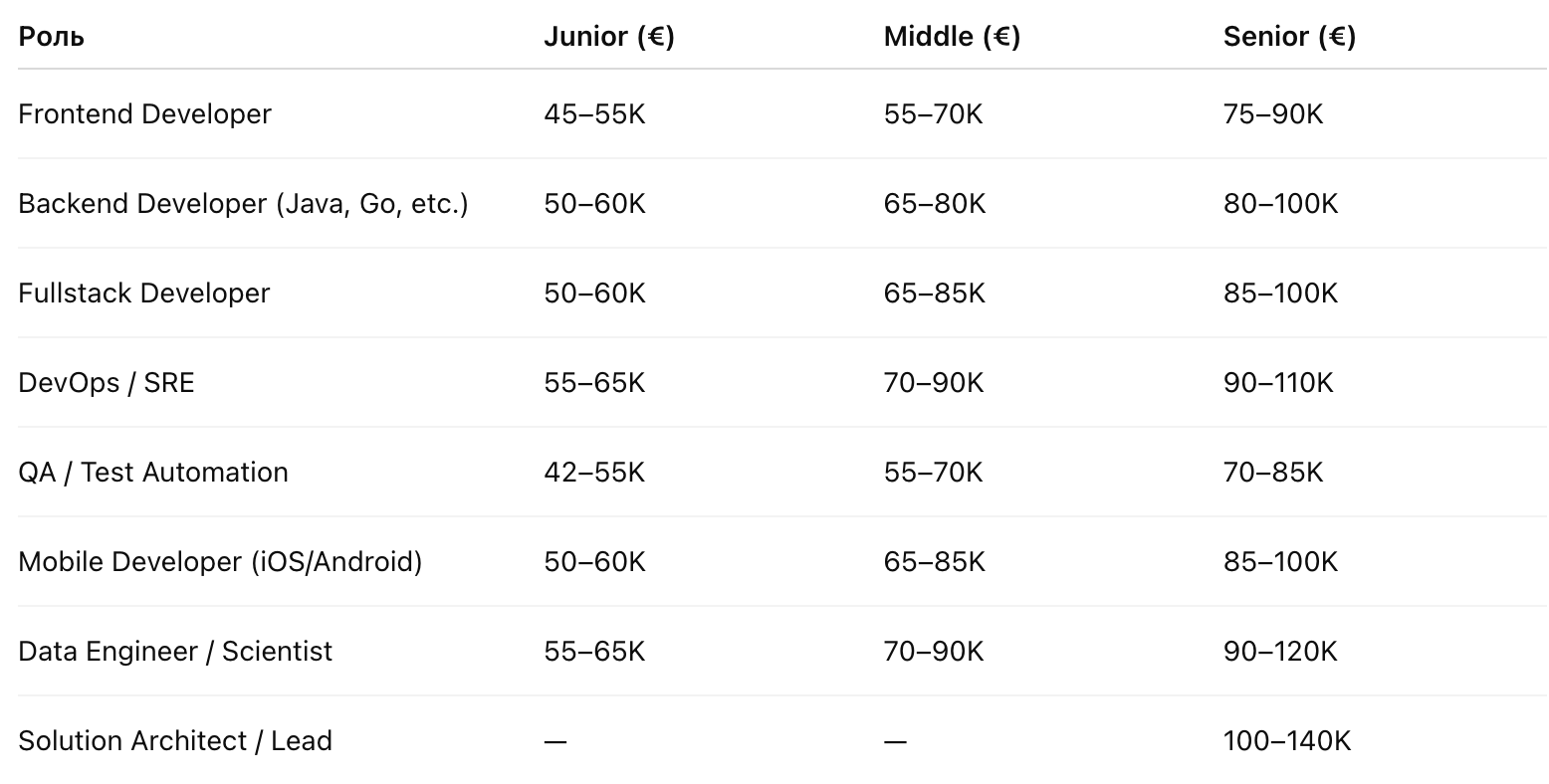Select QA junior salary 42–55K
Screen dimensions: 1549x784
tap(594, 472)
